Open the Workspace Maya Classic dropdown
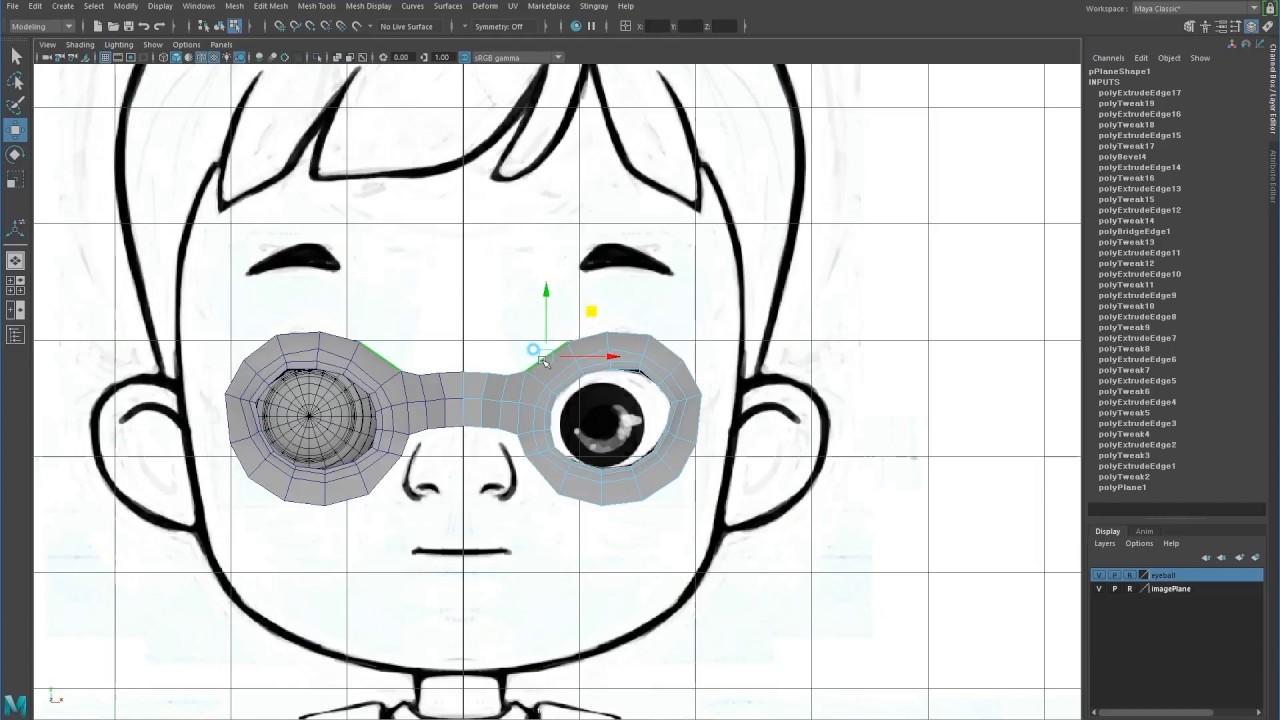Image resolution: width=1280 pixels, height=720 pixels. [1195, 8]
